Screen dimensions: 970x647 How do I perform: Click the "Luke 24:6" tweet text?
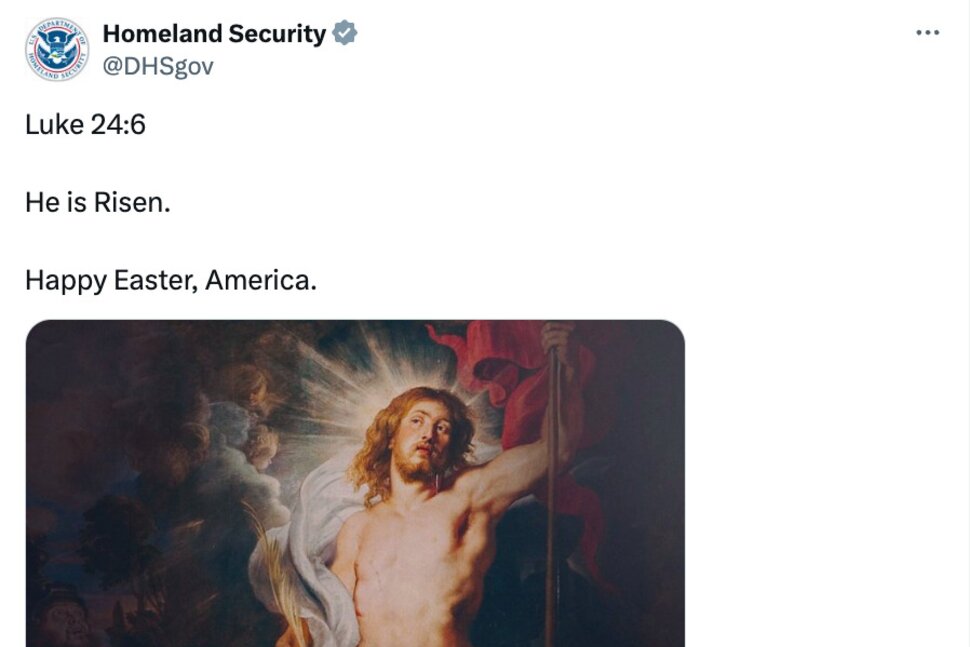click(x=85, y=125)
